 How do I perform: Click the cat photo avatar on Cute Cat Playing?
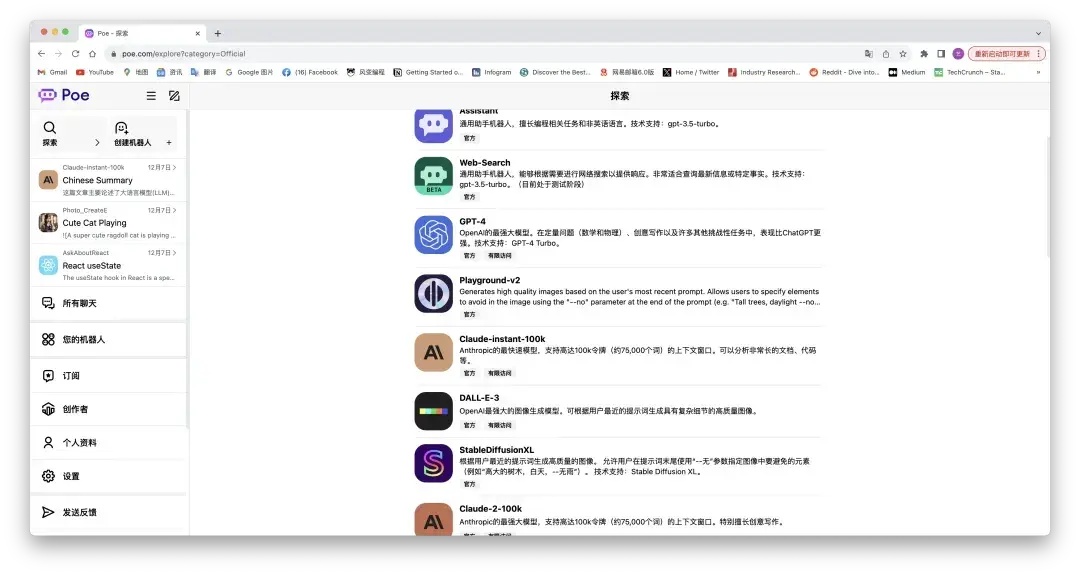click(48, 222)
